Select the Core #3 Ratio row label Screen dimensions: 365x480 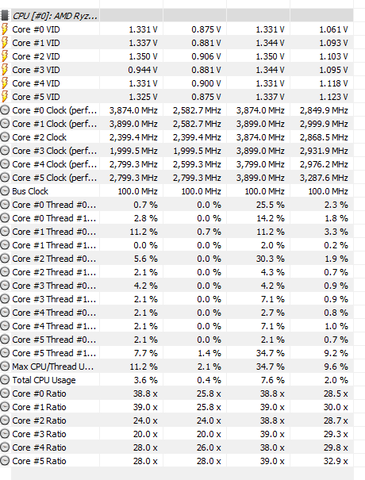click(39, 434)
